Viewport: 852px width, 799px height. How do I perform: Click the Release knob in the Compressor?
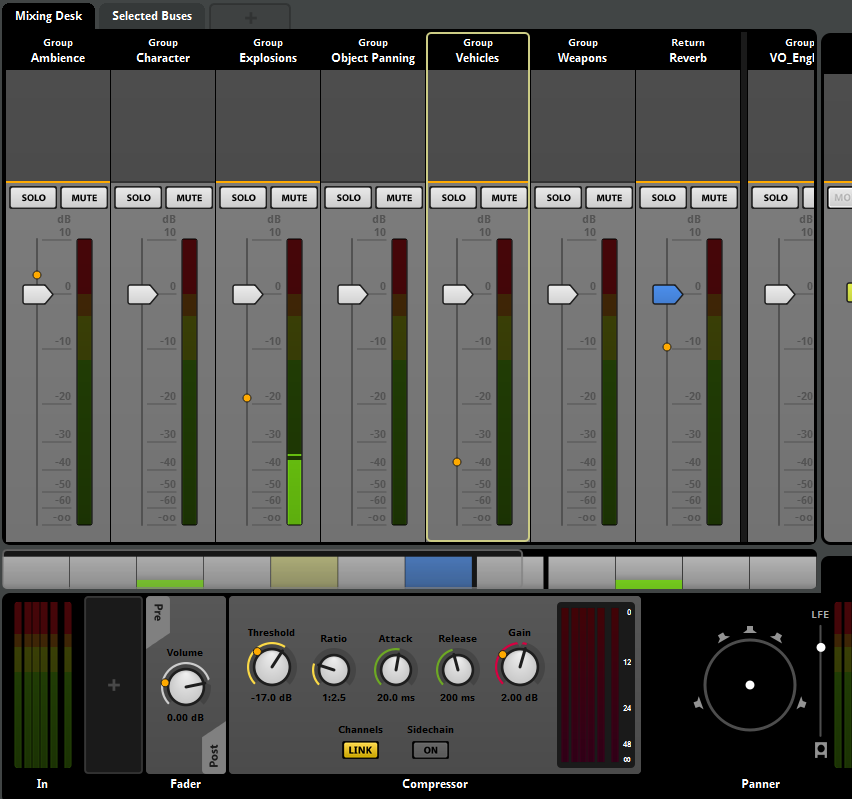(x=457, y=667)
